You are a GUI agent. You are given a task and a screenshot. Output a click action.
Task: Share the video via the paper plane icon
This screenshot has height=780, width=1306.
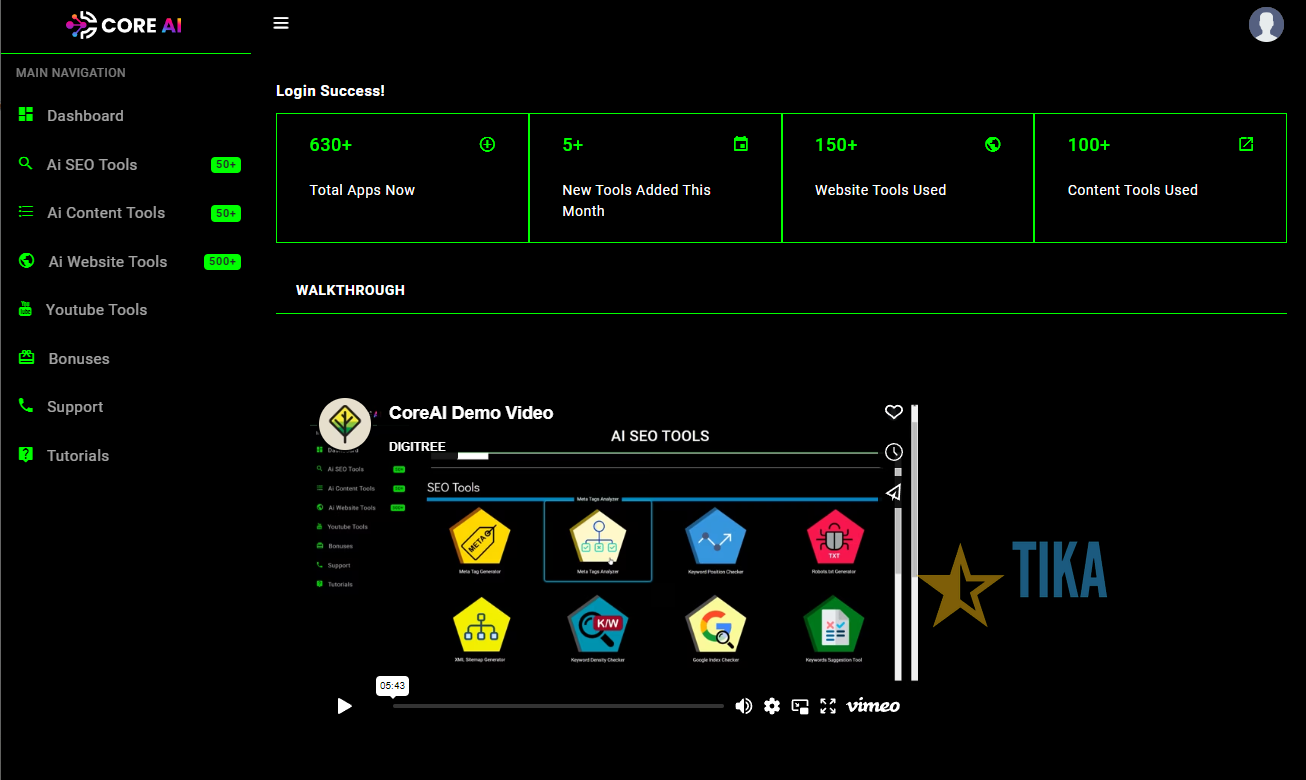(x=893, y=492)
